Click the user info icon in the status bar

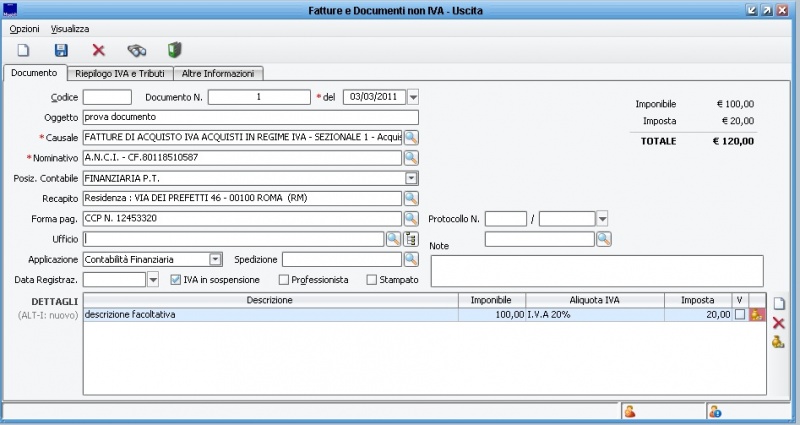(715, 411)
